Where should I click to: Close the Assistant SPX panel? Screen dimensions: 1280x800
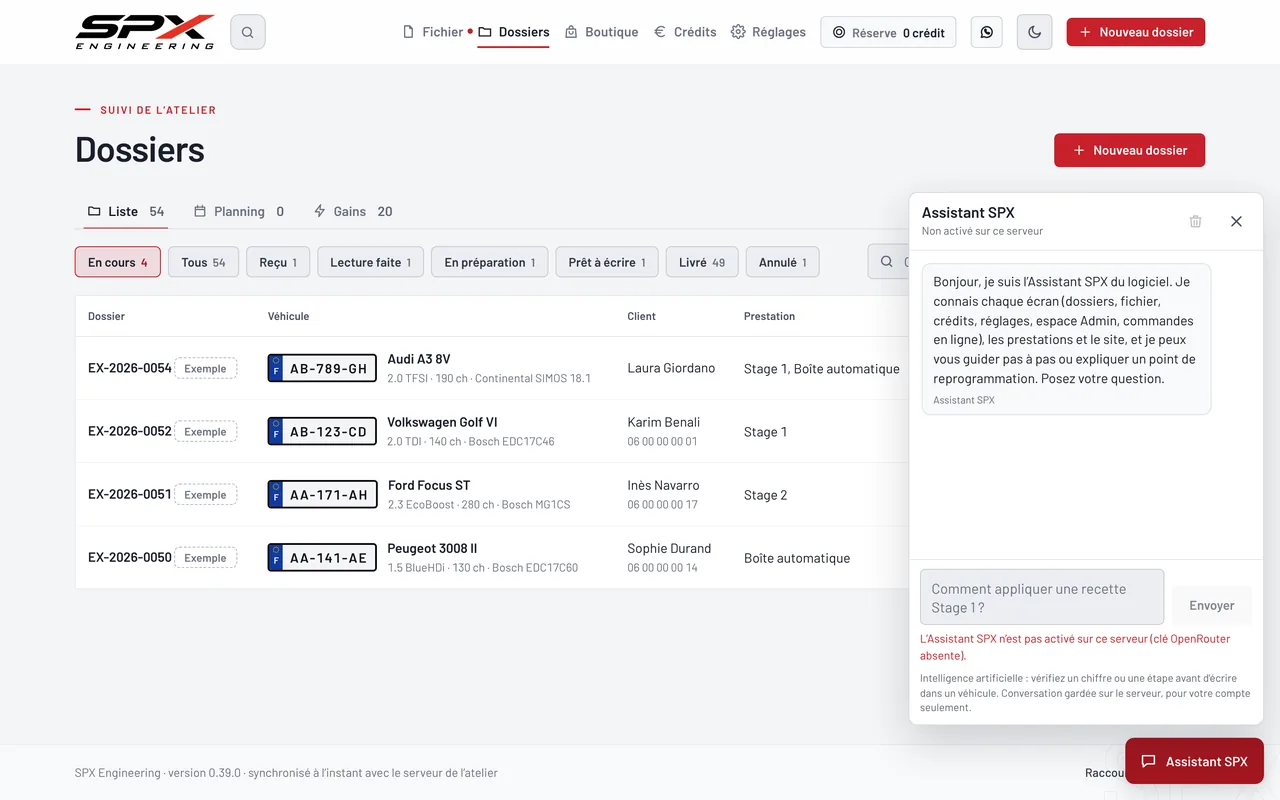[x=1236, y=221]
